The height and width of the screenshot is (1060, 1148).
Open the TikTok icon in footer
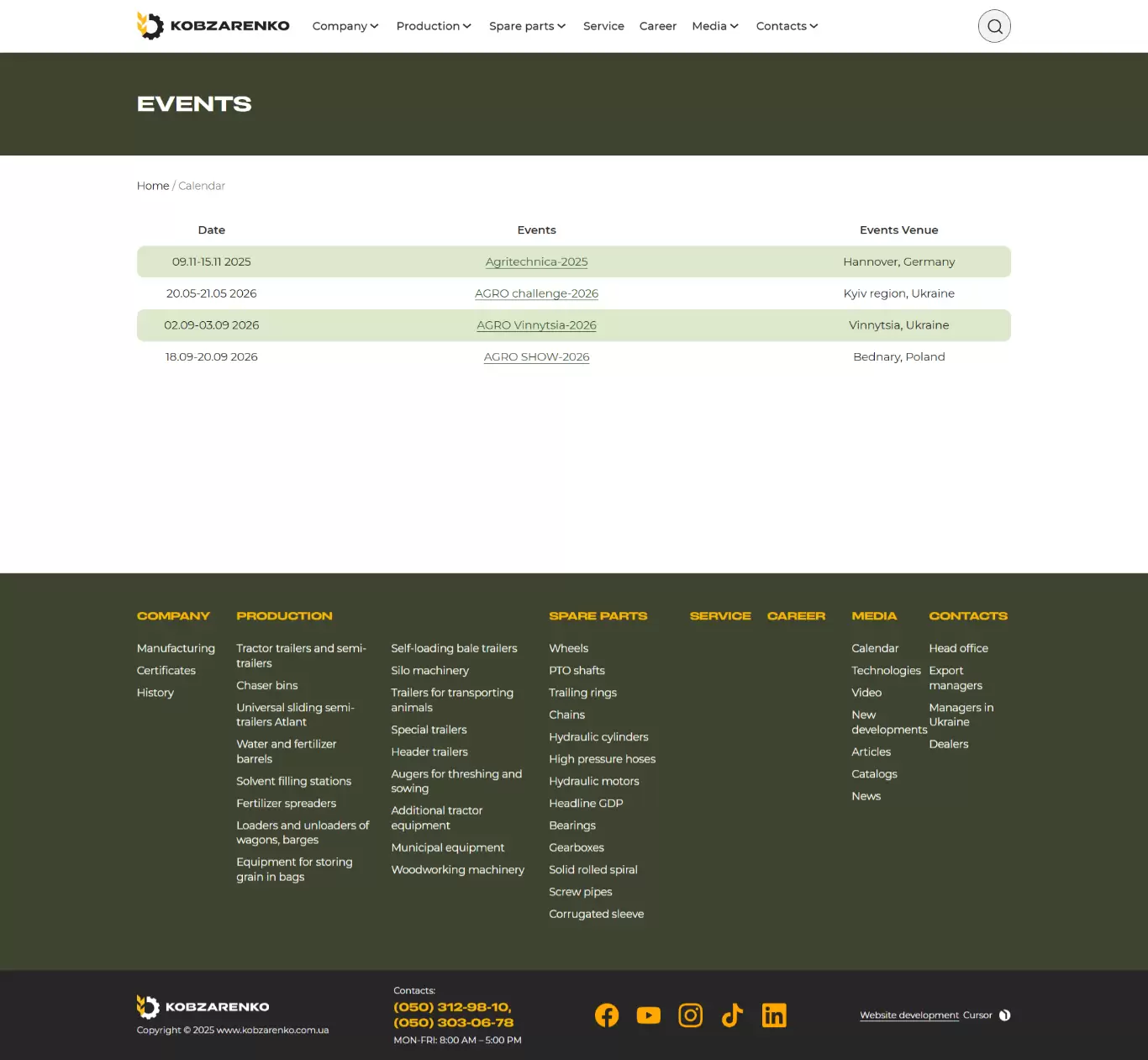tap(732, 1015)
